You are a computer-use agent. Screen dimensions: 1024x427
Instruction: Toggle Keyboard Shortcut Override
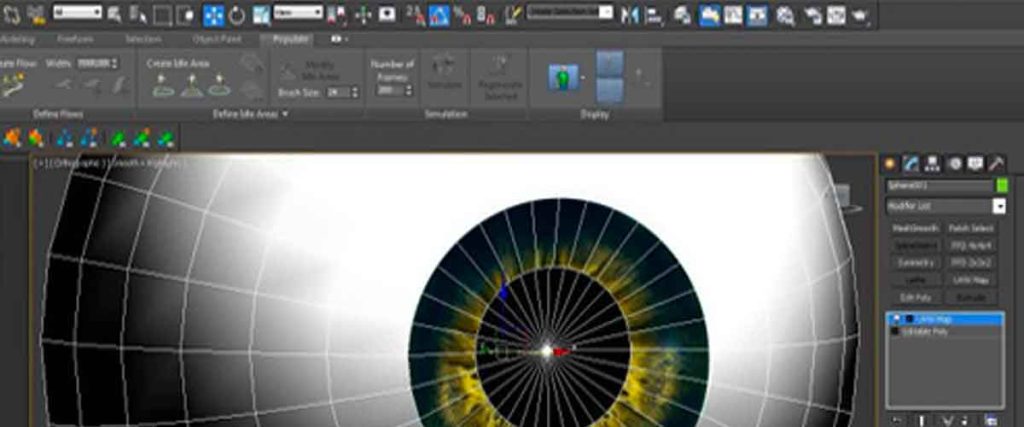pos(387,14)
